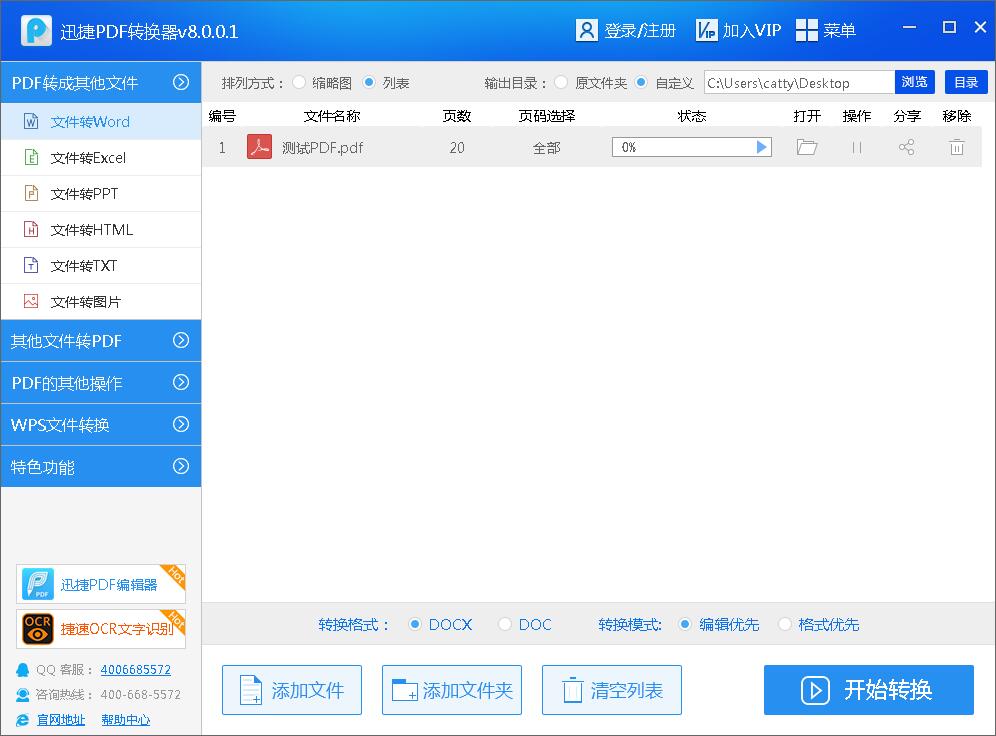Screen dimensions: 996x736
Task: Select 编辑优先 conversion mode
Action: (685, 624)
